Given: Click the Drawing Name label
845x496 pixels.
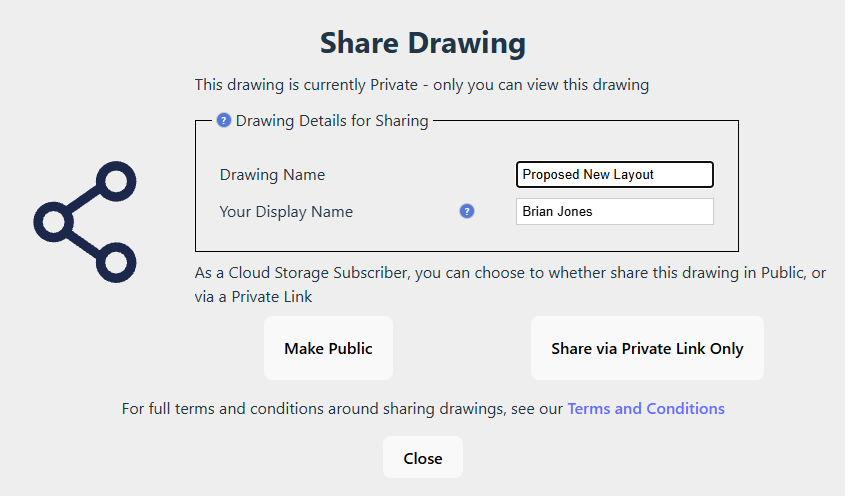Looking at the screenshot, I should click(272, 174).
